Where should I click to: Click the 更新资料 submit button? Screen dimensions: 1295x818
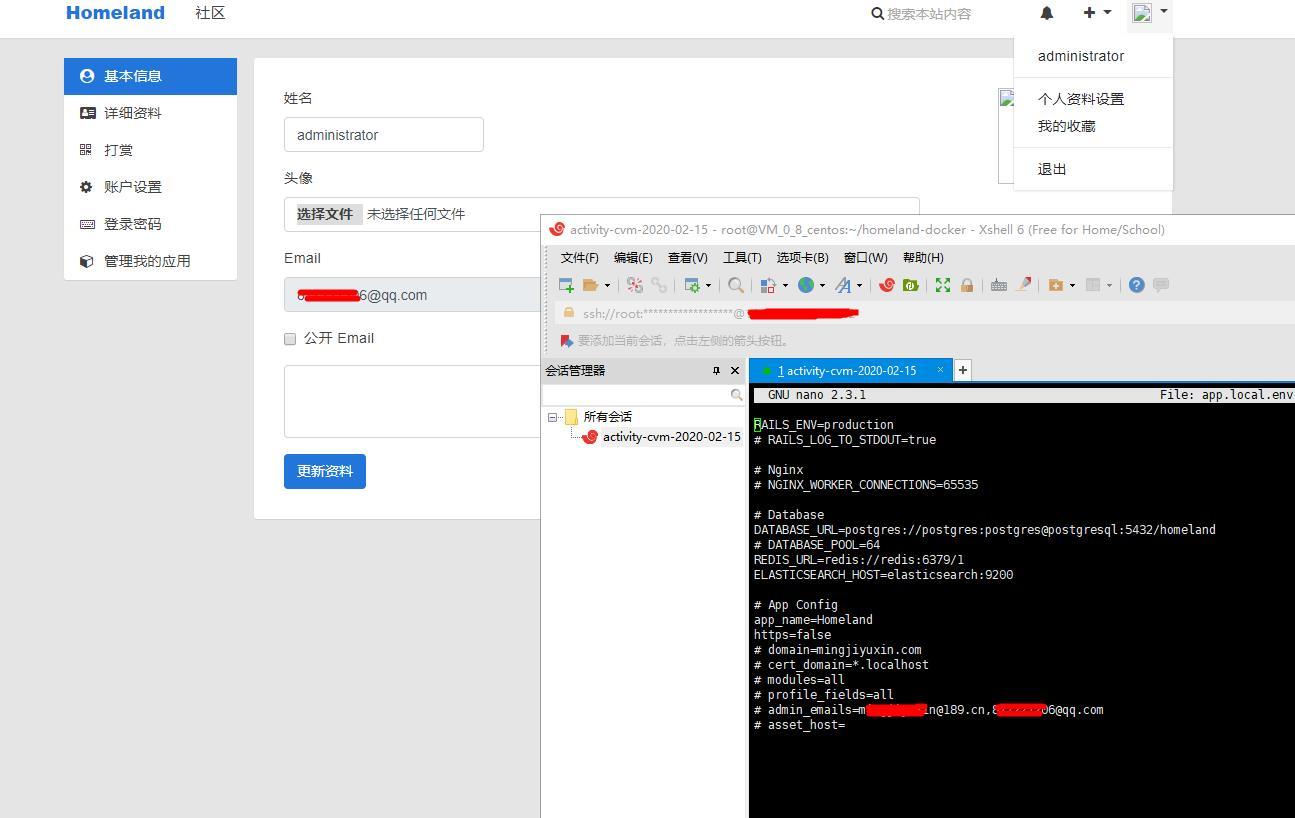[325, 471]
